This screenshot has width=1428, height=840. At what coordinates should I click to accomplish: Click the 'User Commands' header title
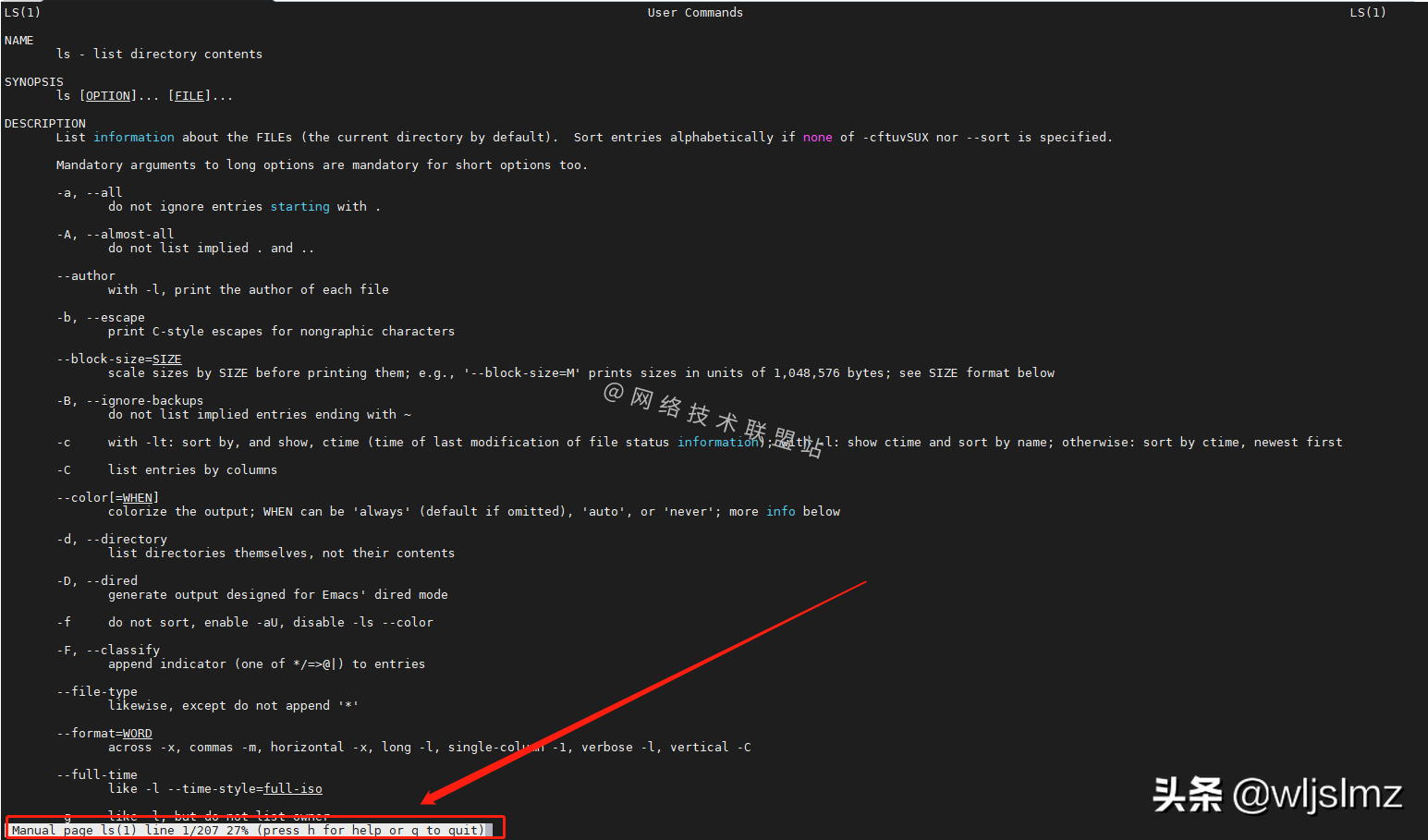695,12
